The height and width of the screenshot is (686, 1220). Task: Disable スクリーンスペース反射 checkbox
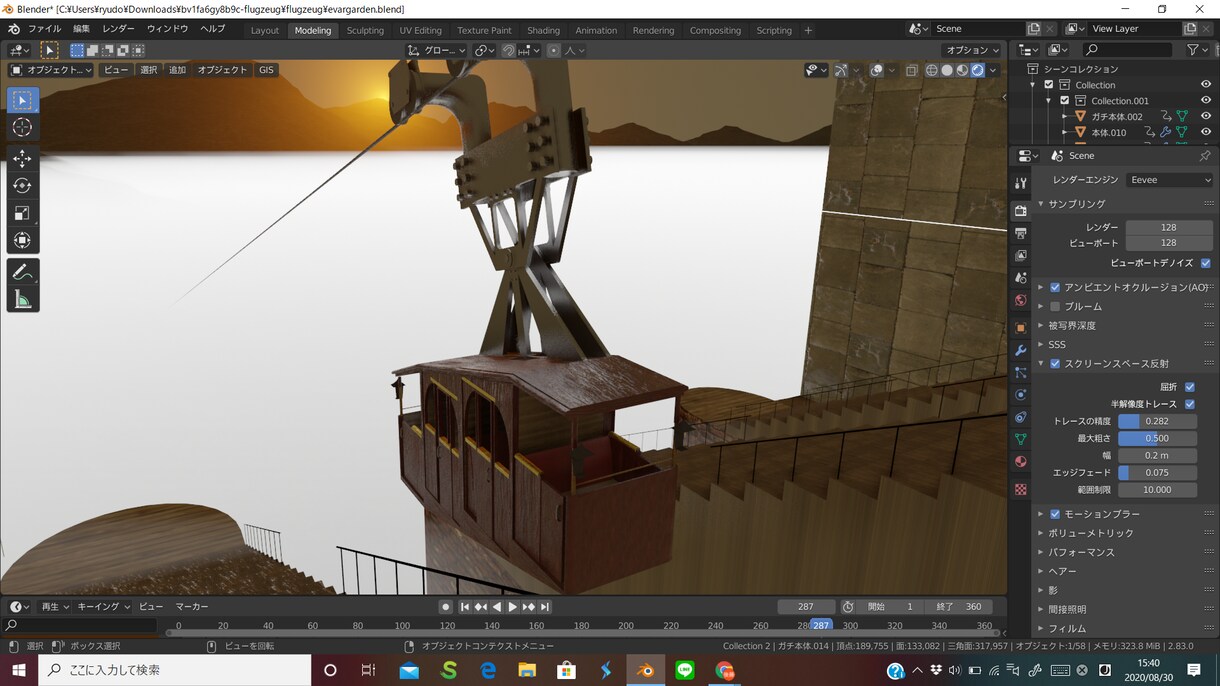pos(1055,364)
